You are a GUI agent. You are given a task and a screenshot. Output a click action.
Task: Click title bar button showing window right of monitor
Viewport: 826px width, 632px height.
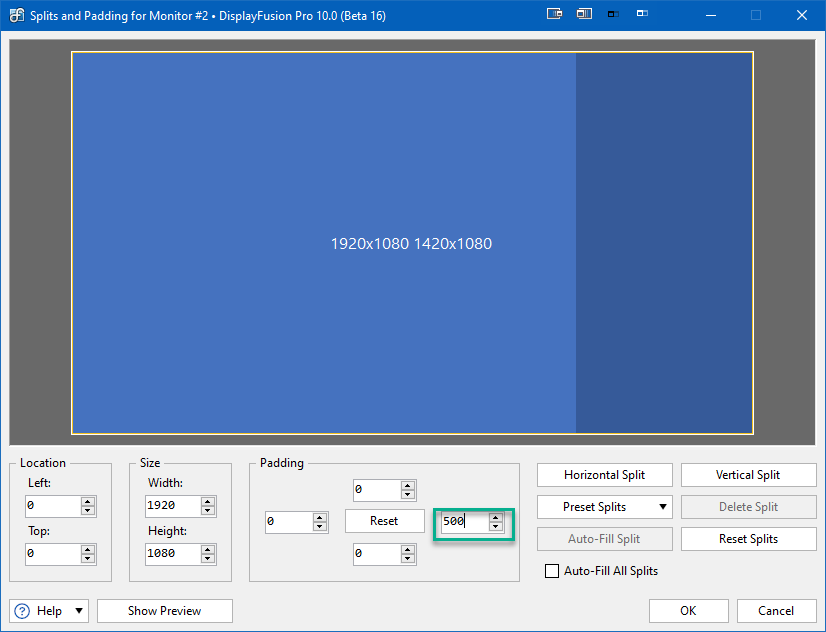click(554, 14)
